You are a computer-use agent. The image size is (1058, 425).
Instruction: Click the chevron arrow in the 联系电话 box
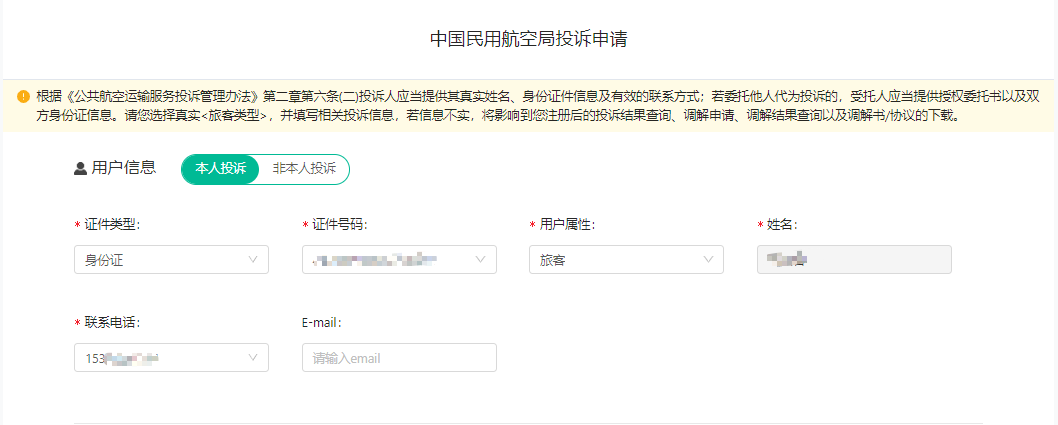click(x=253, y=358)
